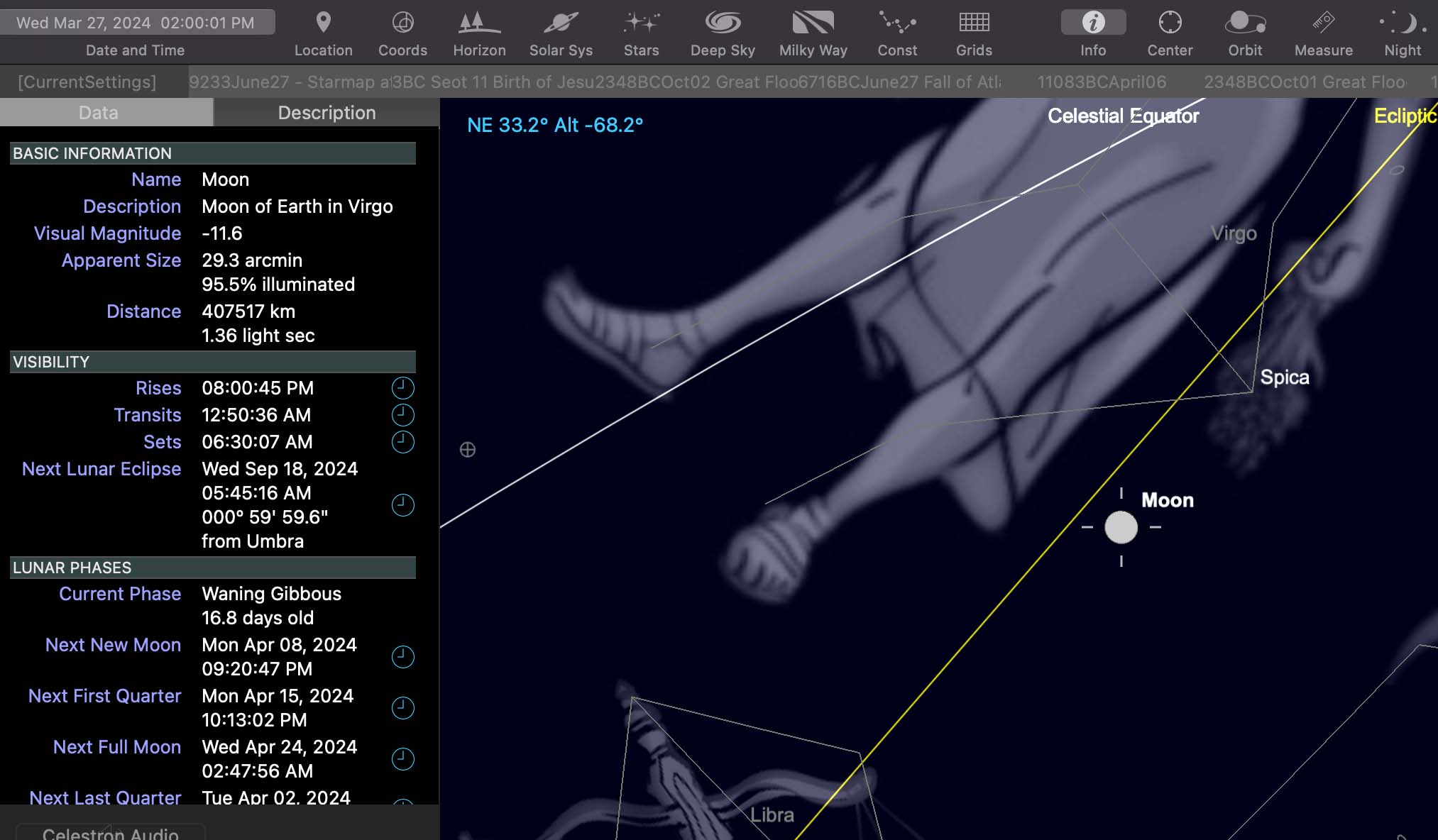Jump to Next Lunar Eclipse clock icon
This screenshot has height=840, width=1438.
point(402,505)
